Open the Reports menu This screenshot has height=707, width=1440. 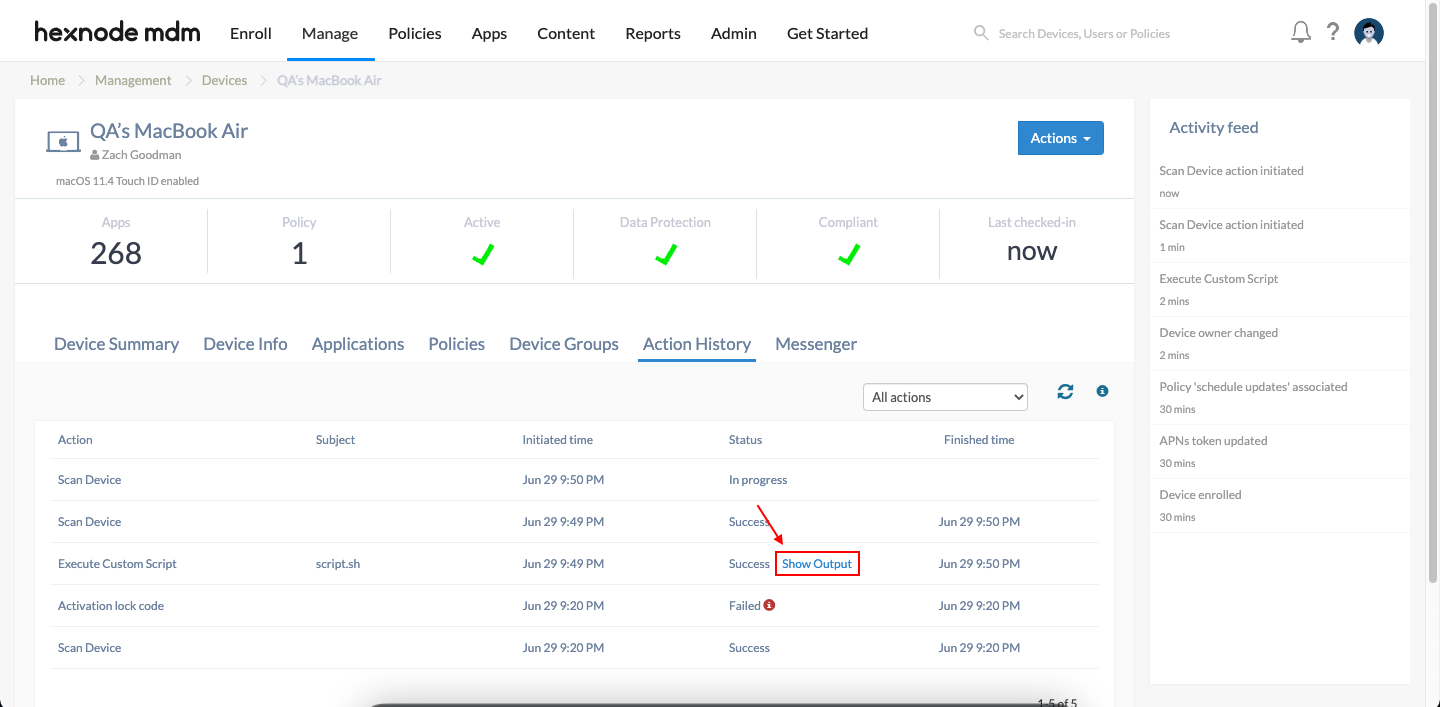[653, 33]
